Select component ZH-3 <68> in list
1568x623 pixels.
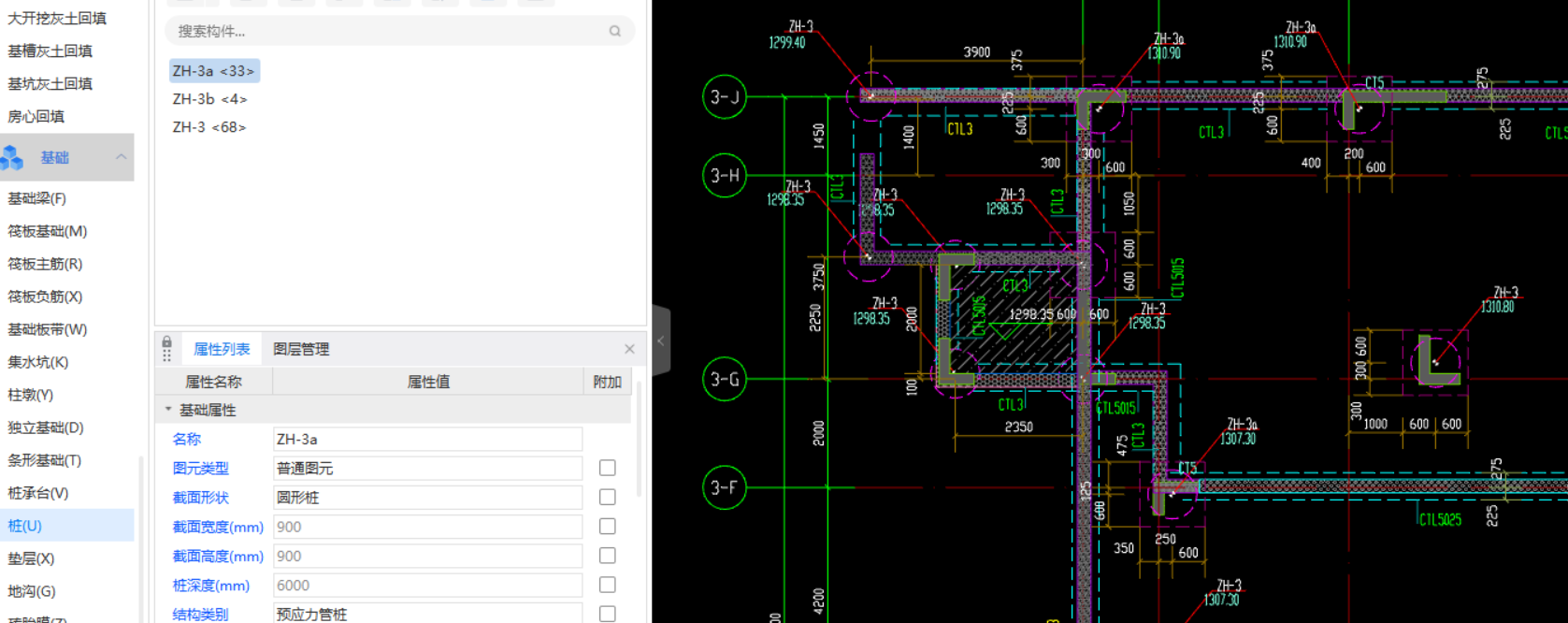point(209,127)
